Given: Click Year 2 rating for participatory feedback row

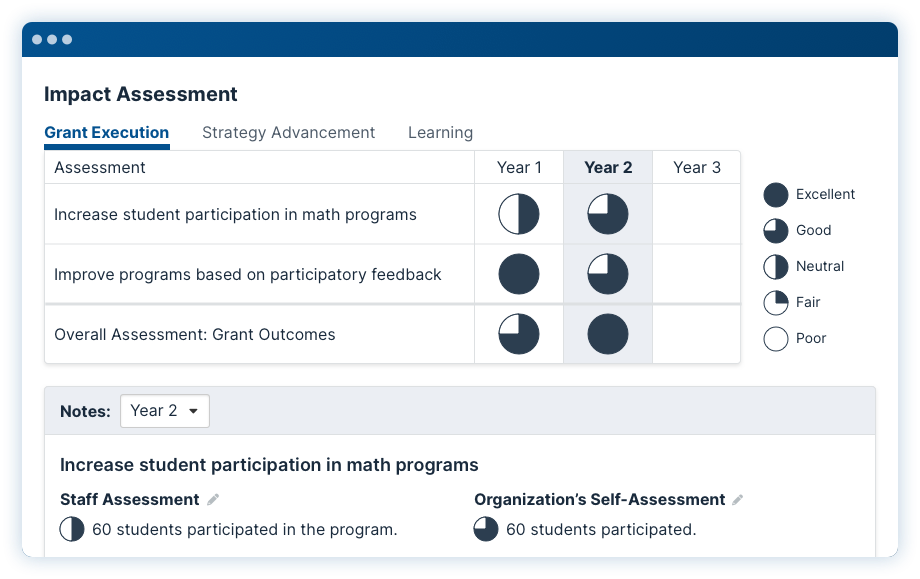Looking at the screenshot, I should pyautogui.click(x=608, y=274).
